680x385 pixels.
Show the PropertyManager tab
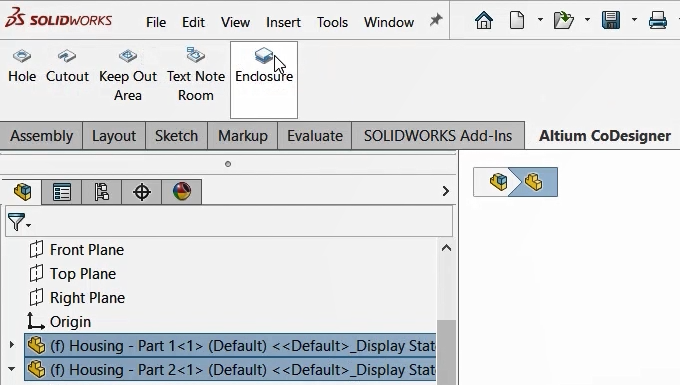point(62,192)
